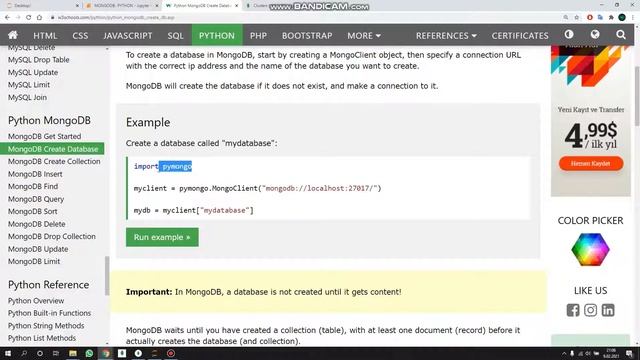640x360 pixels.
Task: Open WhatsApp from taskbar
Action: pyautogui.click(x=89, y=353)
